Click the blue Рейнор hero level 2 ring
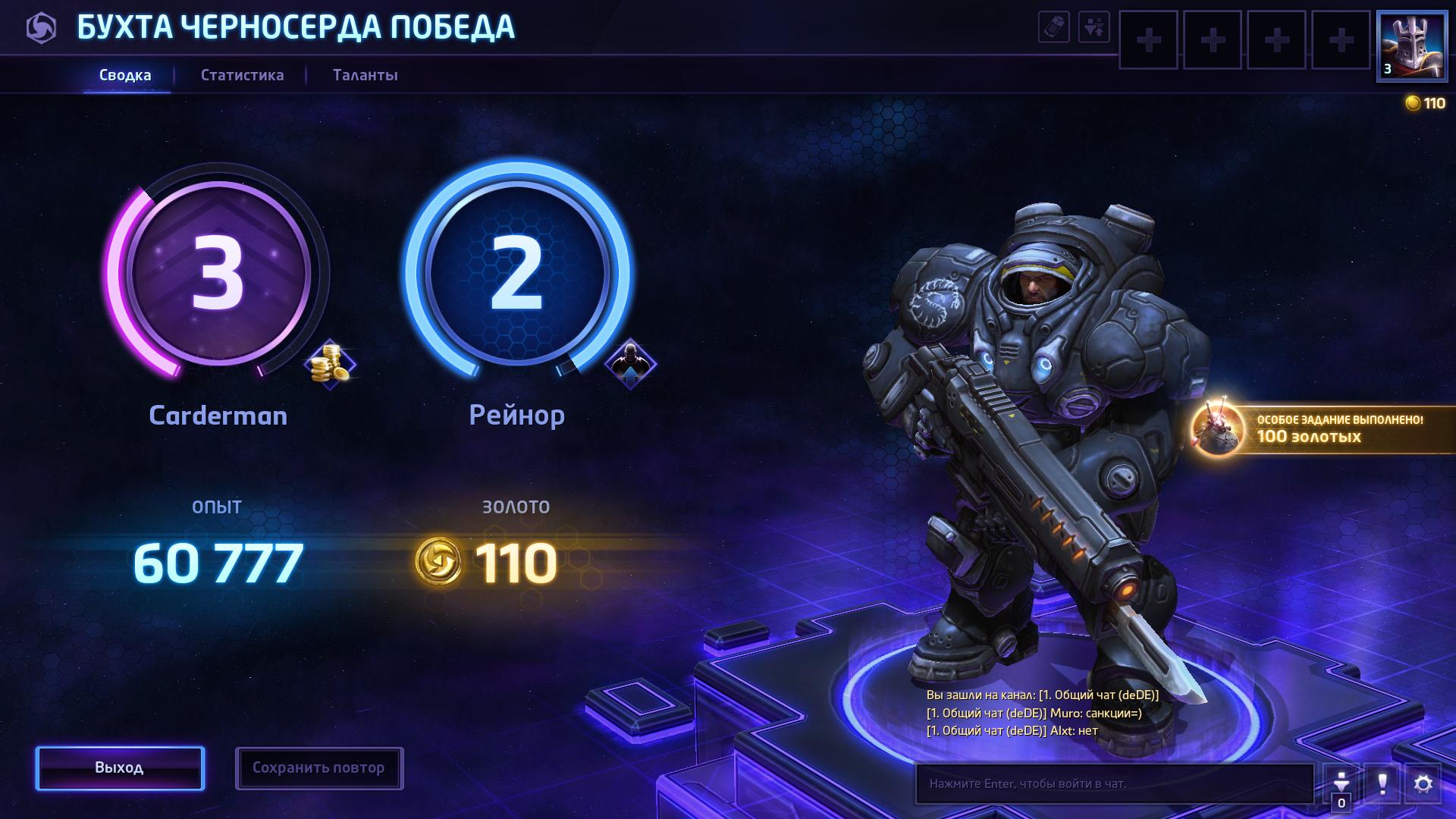 pos(517,271)
